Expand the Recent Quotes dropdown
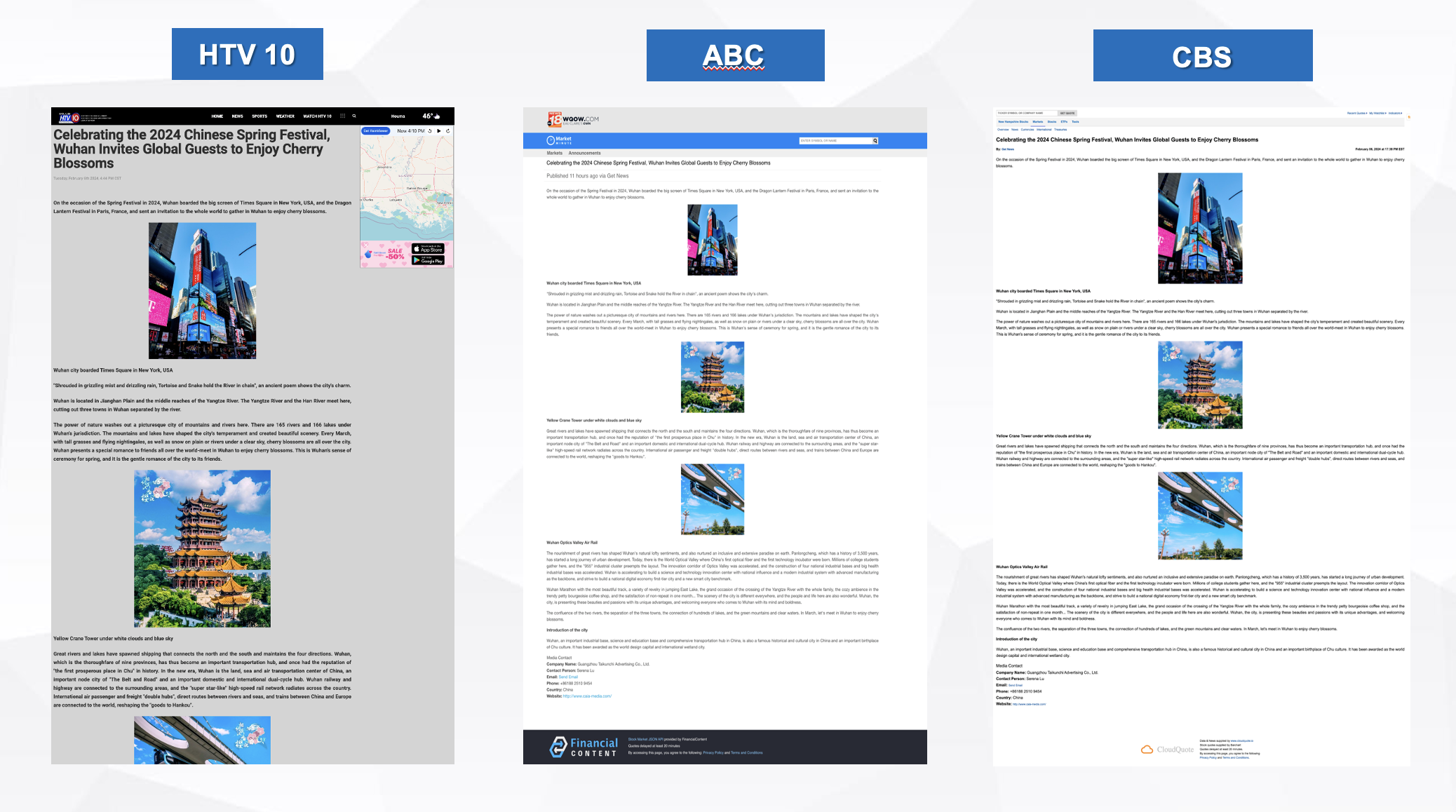Screen dimensions: 1456x812 1356,113
